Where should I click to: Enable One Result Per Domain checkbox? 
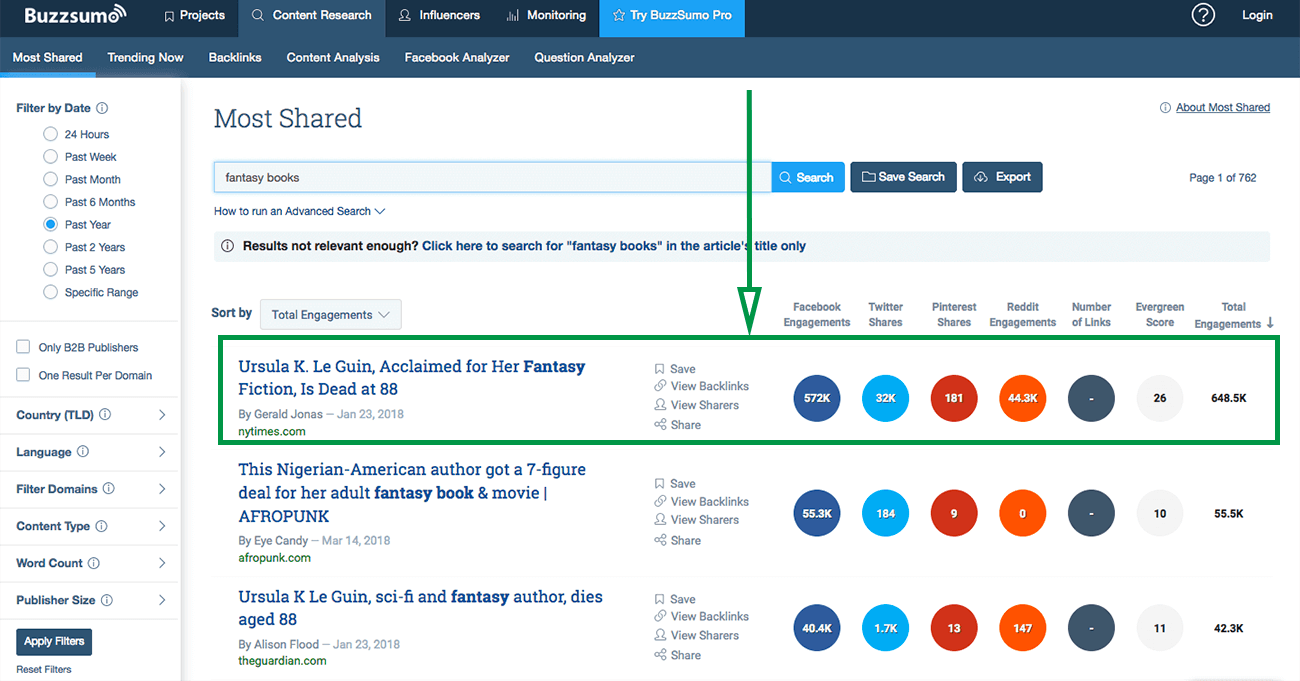23,375
